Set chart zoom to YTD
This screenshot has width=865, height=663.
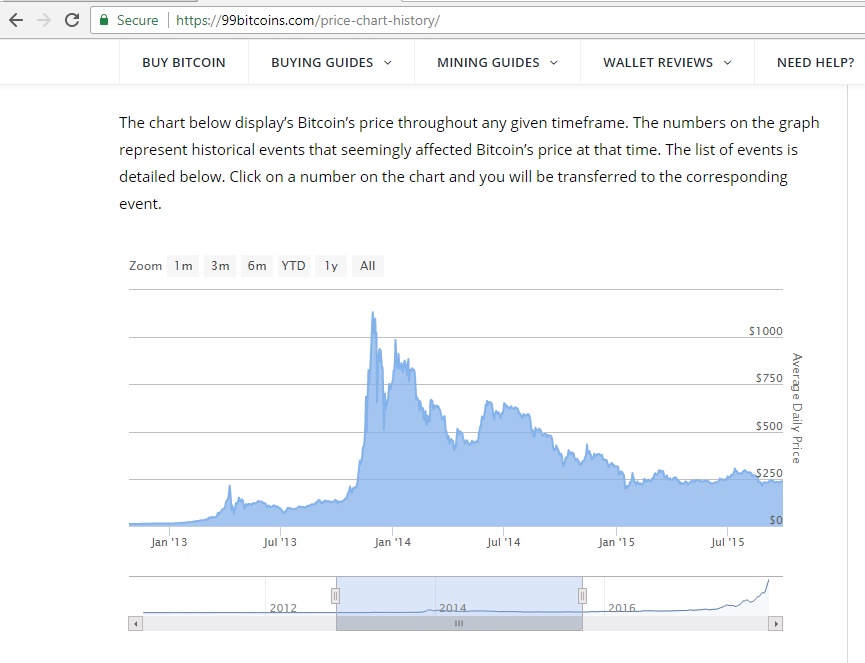(x=293, y=266)
